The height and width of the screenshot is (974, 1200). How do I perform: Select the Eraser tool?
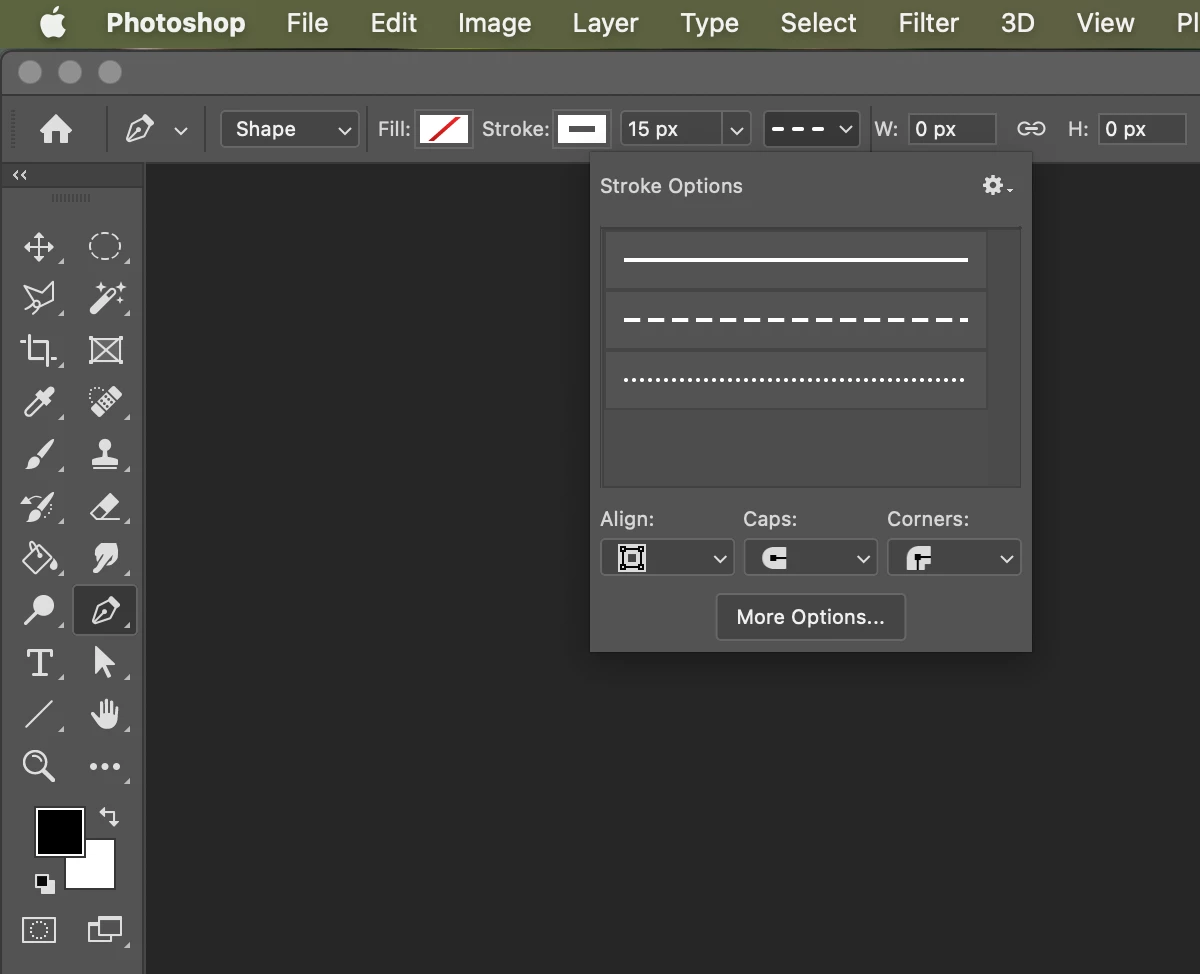(105, 506)
